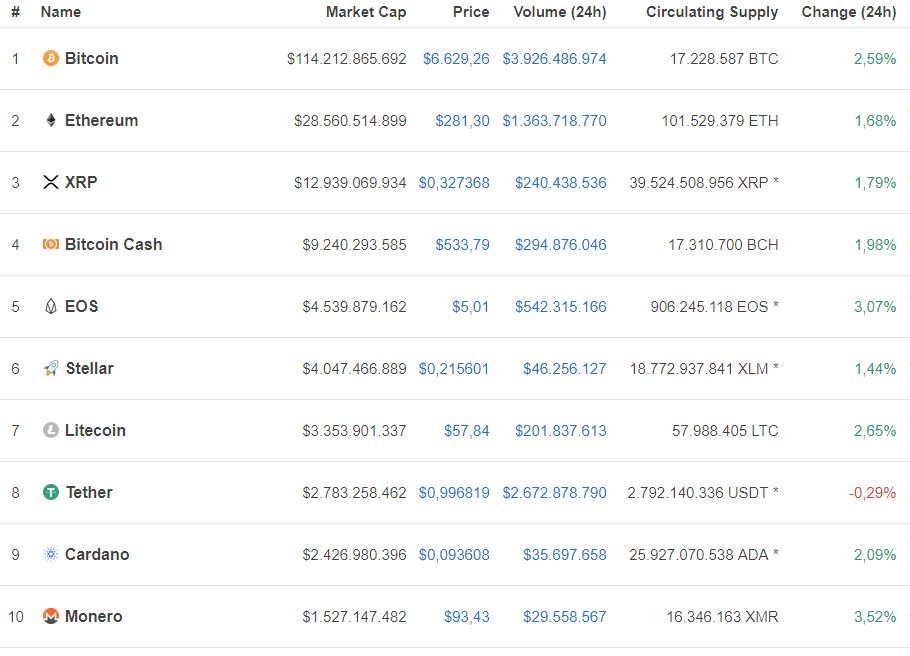Open the Bitcoin name link

tap(92, 58)
